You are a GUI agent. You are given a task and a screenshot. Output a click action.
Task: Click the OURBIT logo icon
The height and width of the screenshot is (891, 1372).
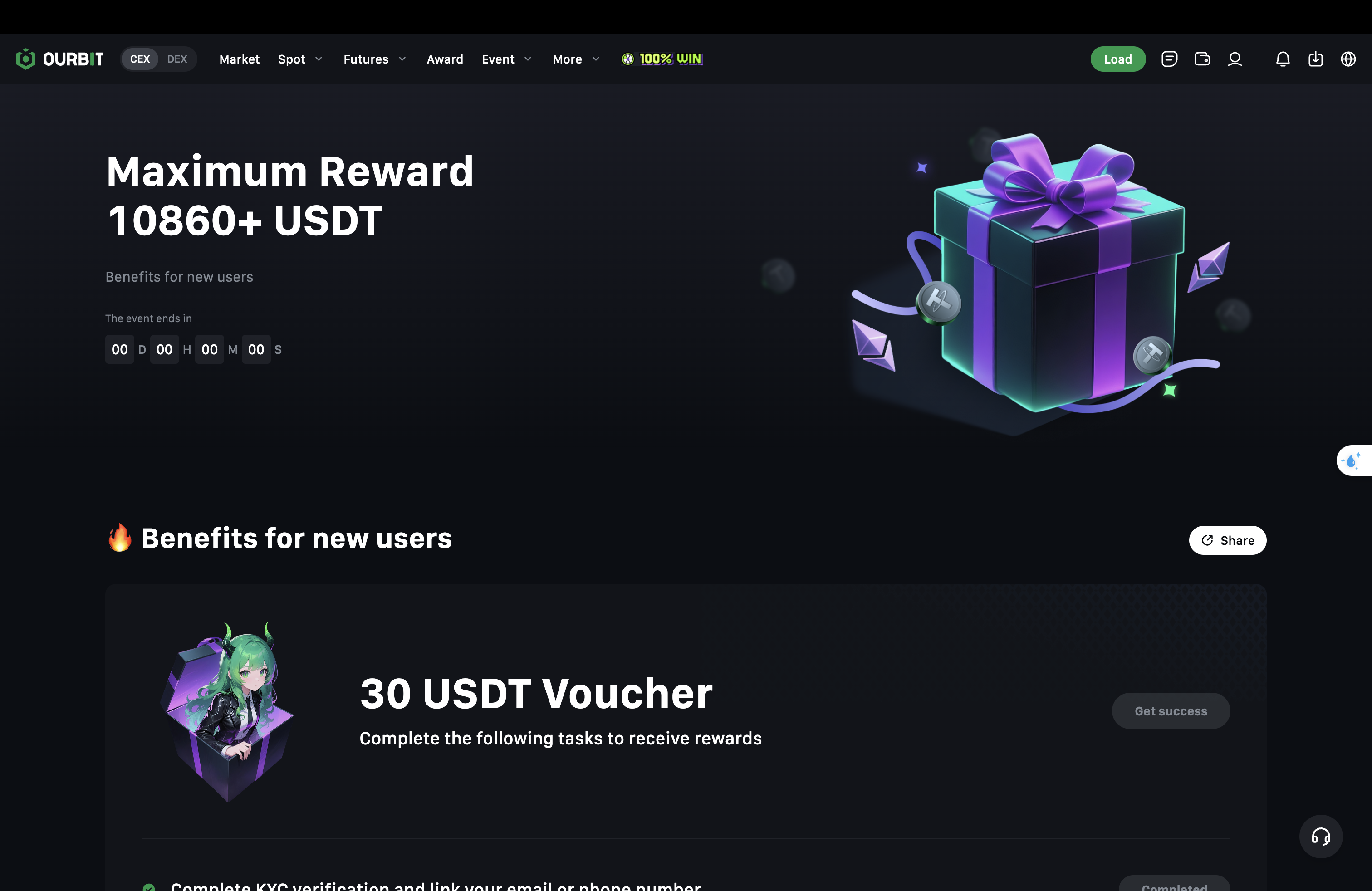click(x=25, y=59)
